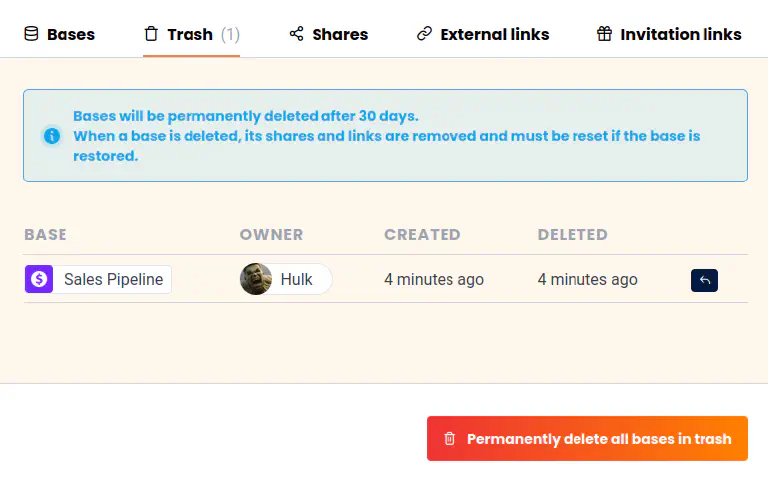The width and height of the screenshot is (768, 481).
Task: Click the Bases database icon
Action: [31, 34]
